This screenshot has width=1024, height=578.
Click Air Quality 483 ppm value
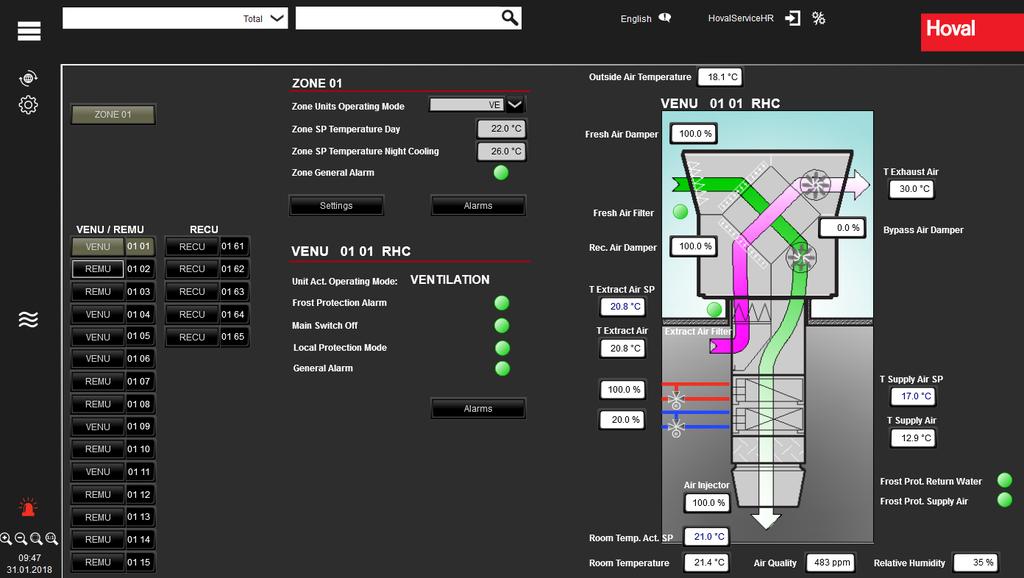(831, 562)
